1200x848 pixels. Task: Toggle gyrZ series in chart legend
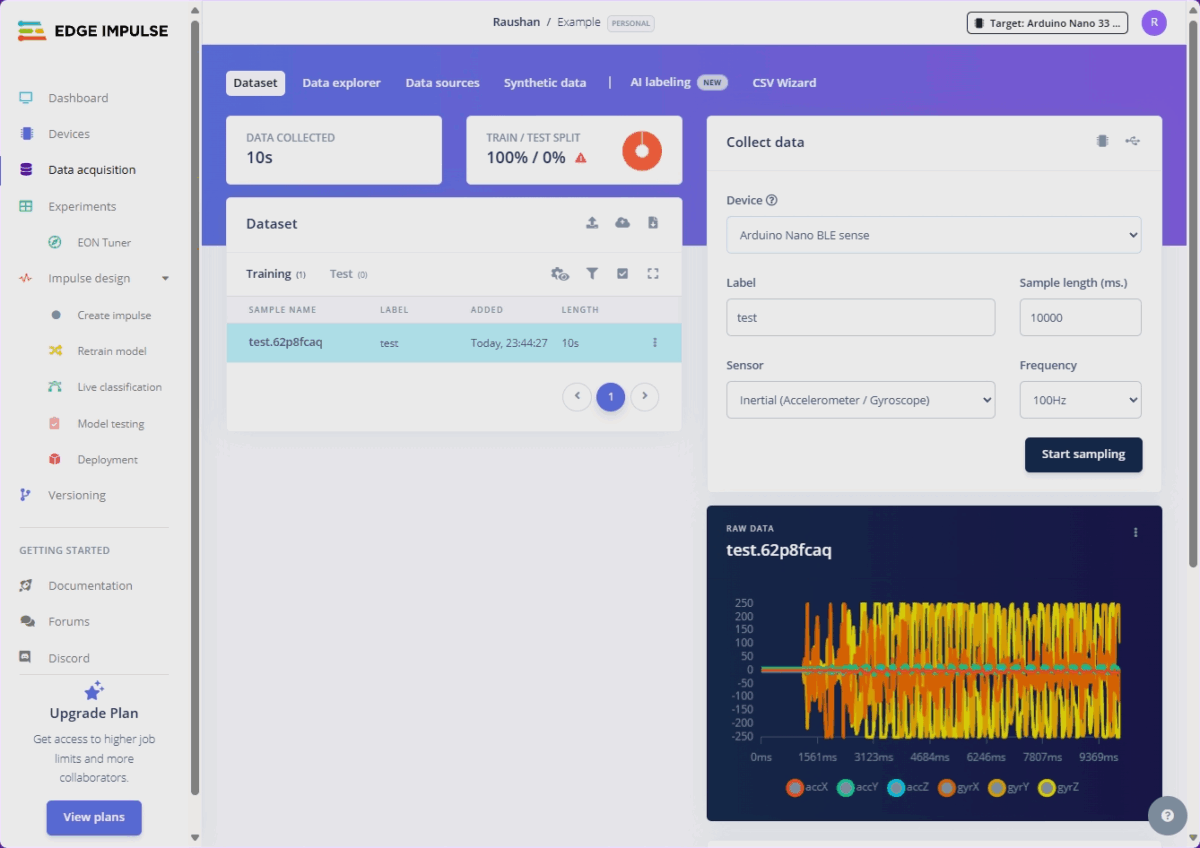(1059, 787)
